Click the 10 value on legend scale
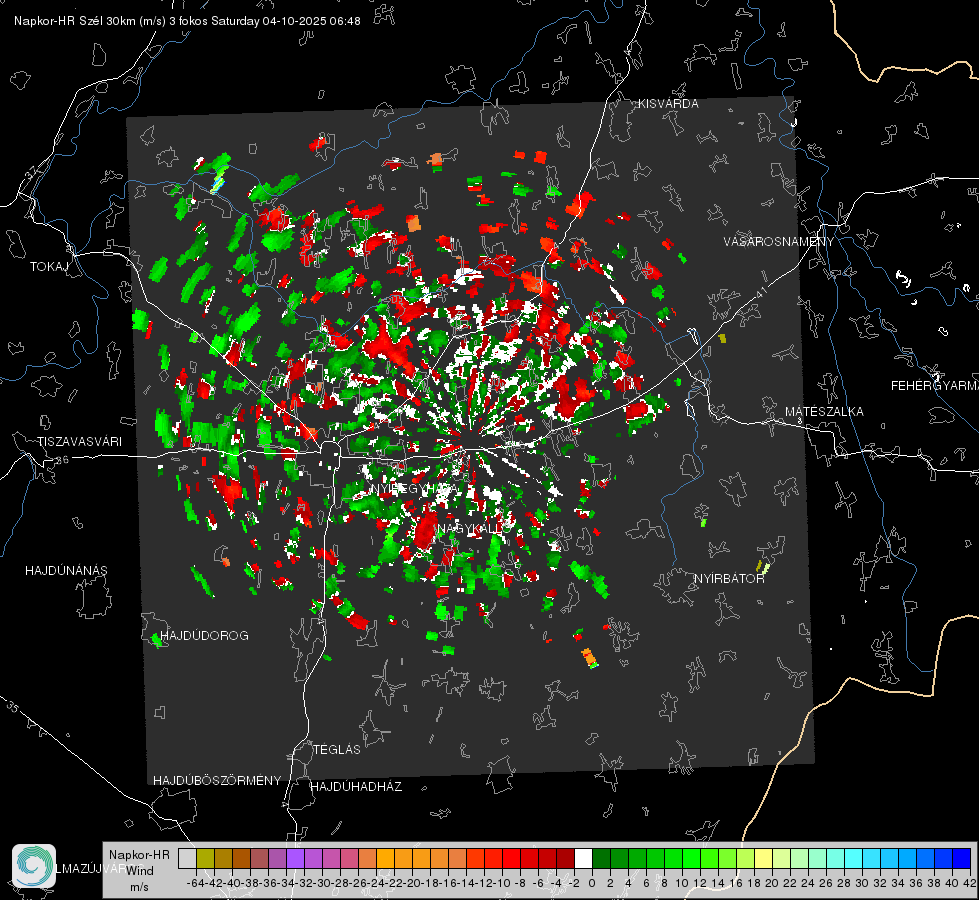 coord(682,883)
